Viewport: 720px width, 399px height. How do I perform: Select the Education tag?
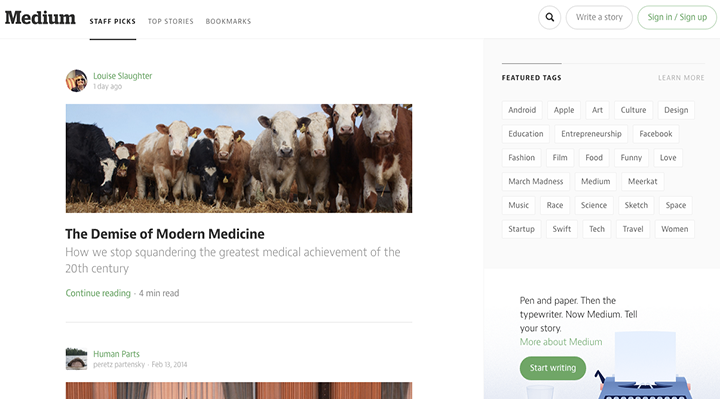pyautogui.click(x=526, y=134)
